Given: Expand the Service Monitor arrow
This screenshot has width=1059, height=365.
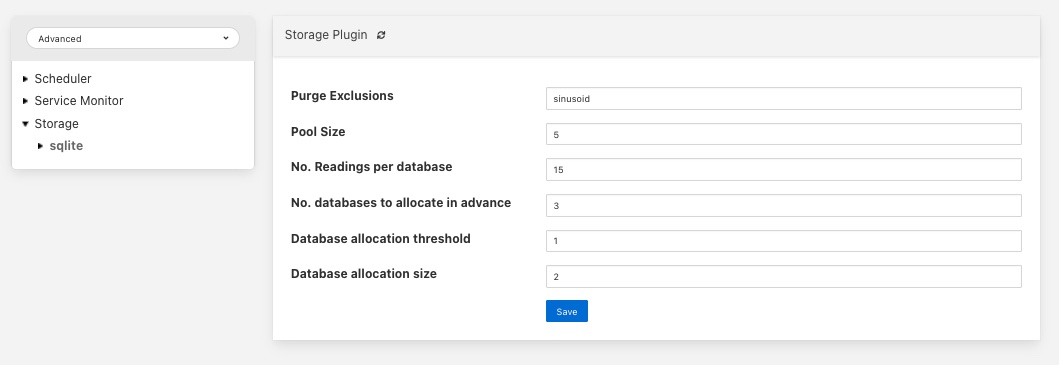Looking at the screenshot, I should pos(26,101).
